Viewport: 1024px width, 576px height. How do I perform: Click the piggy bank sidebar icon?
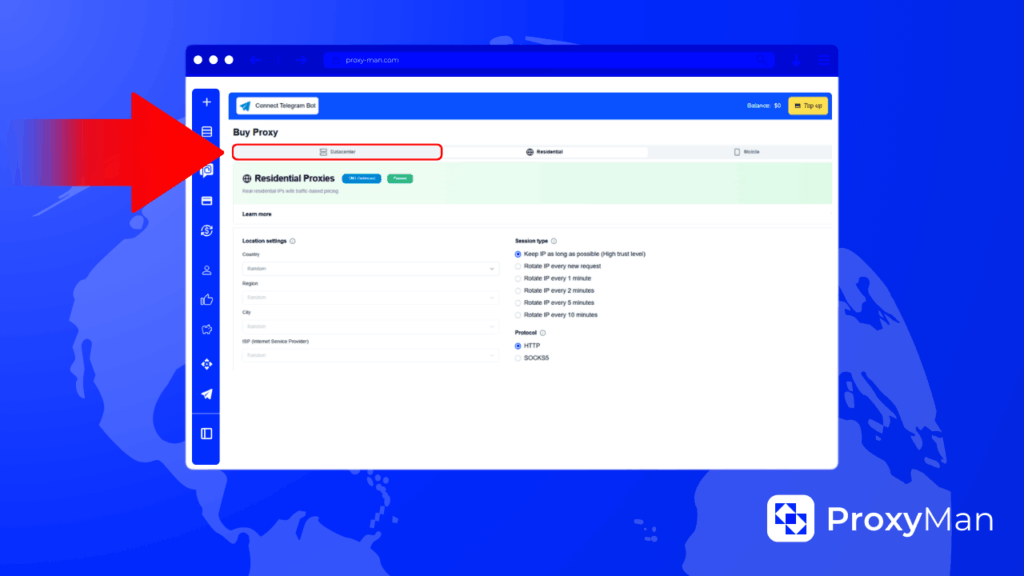click(206, 329)
